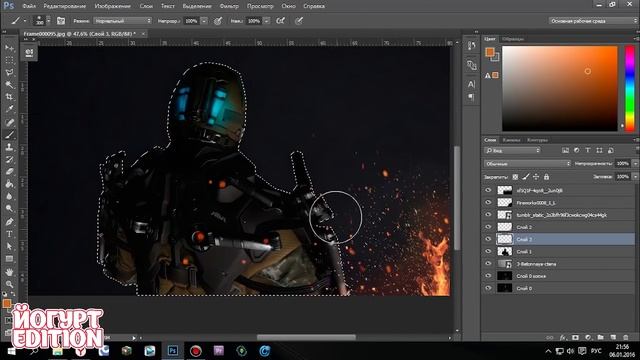
Task: Open the tool preset picker arrow
Action: (24, 21)
